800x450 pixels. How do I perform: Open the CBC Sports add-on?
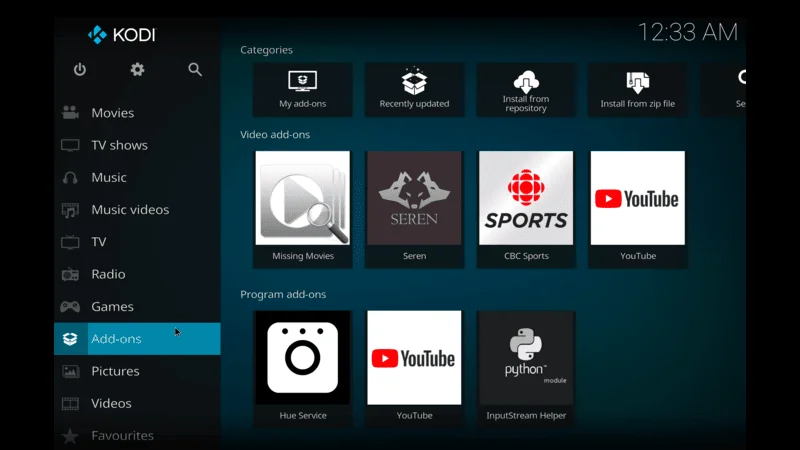[x=526, y=209]
